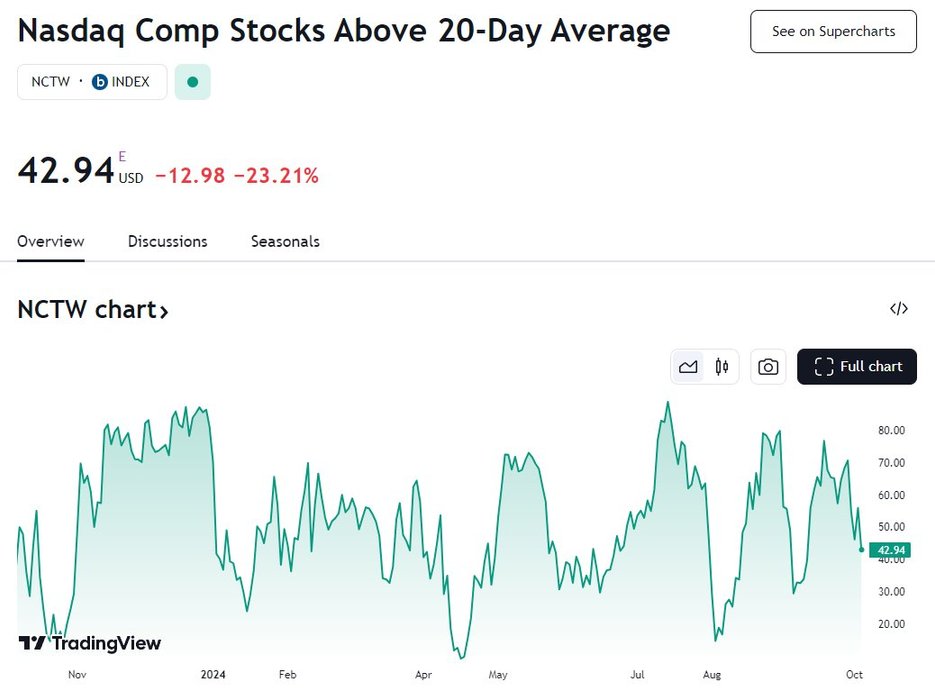Image resolution: width=935 pixels, height=700 pixels.
Task: Click the 80.00 label on price axis
Action: tap(891, 430)
